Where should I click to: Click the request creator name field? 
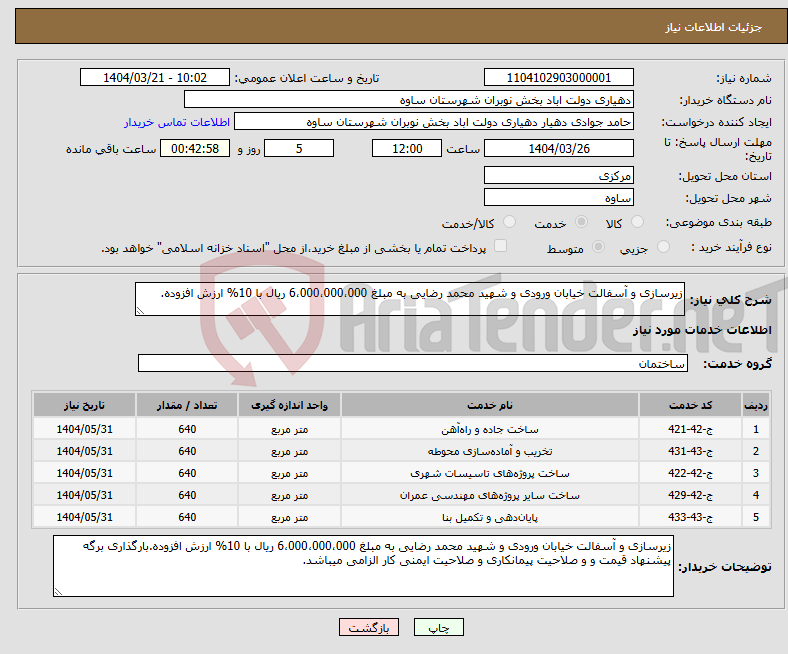434,122
